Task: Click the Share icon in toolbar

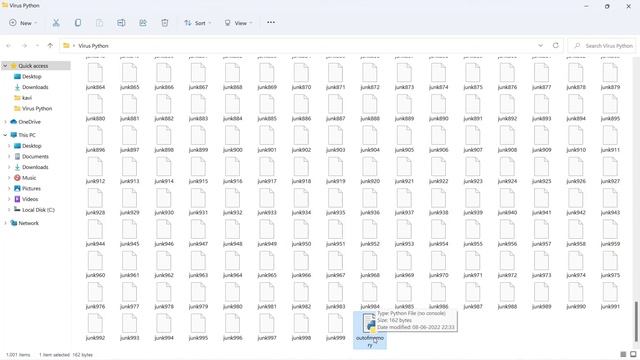Action: [143, 23]
